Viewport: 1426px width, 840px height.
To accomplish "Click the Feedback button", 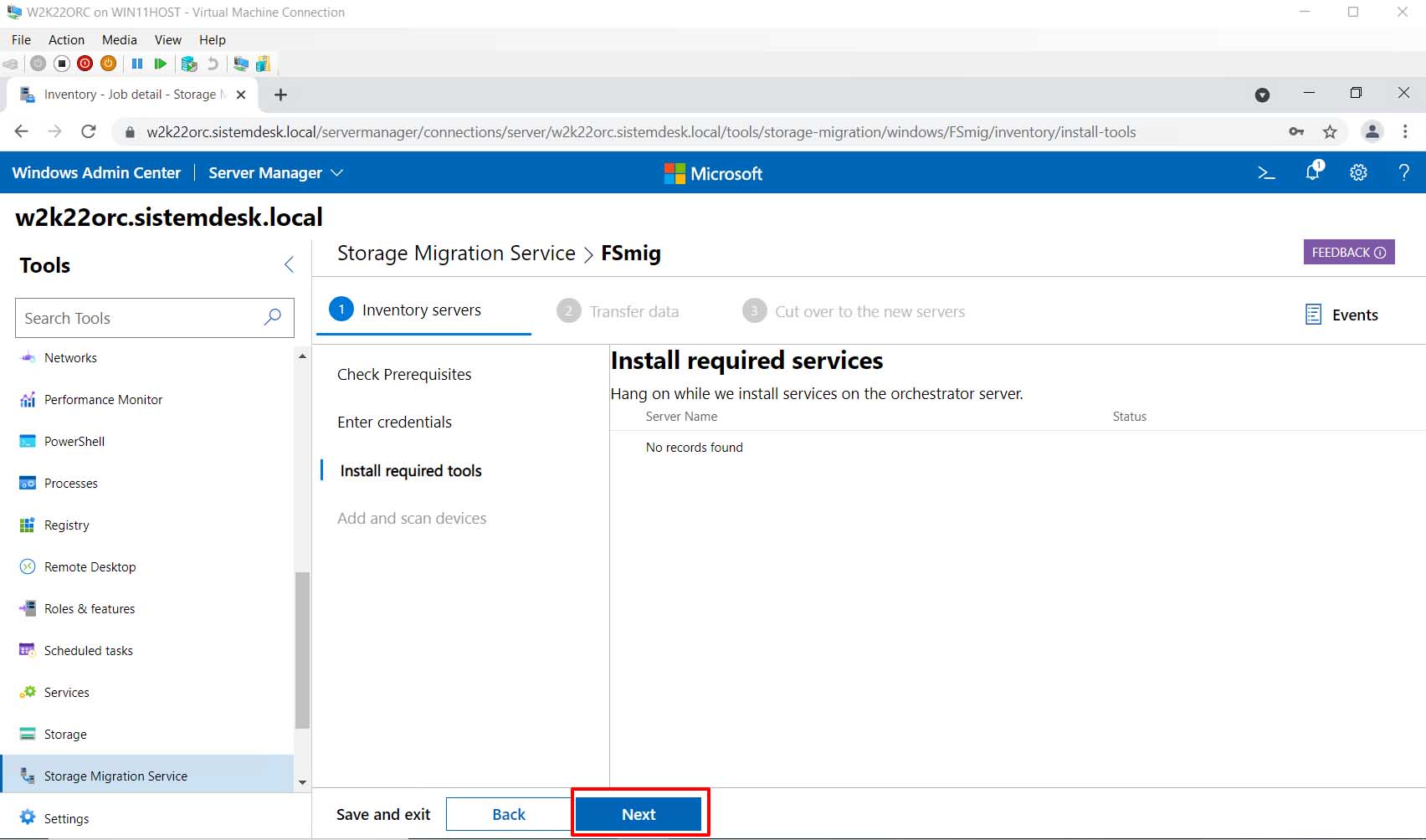I will pyautogui.click(x=1349, y=252).
